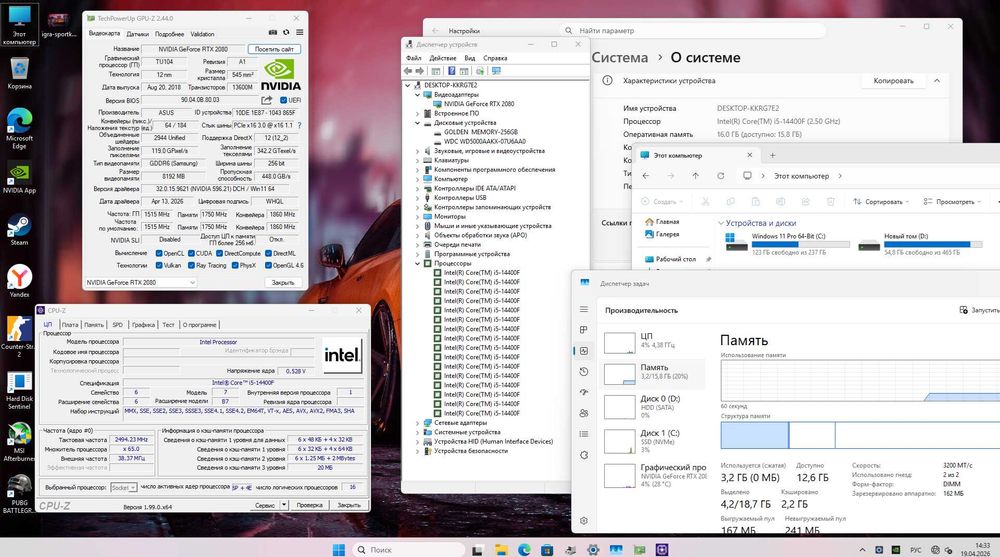Toggle the OpenCL checkbox in GPU-Z
Screen dimensions: 1000x557
[159, 253]
